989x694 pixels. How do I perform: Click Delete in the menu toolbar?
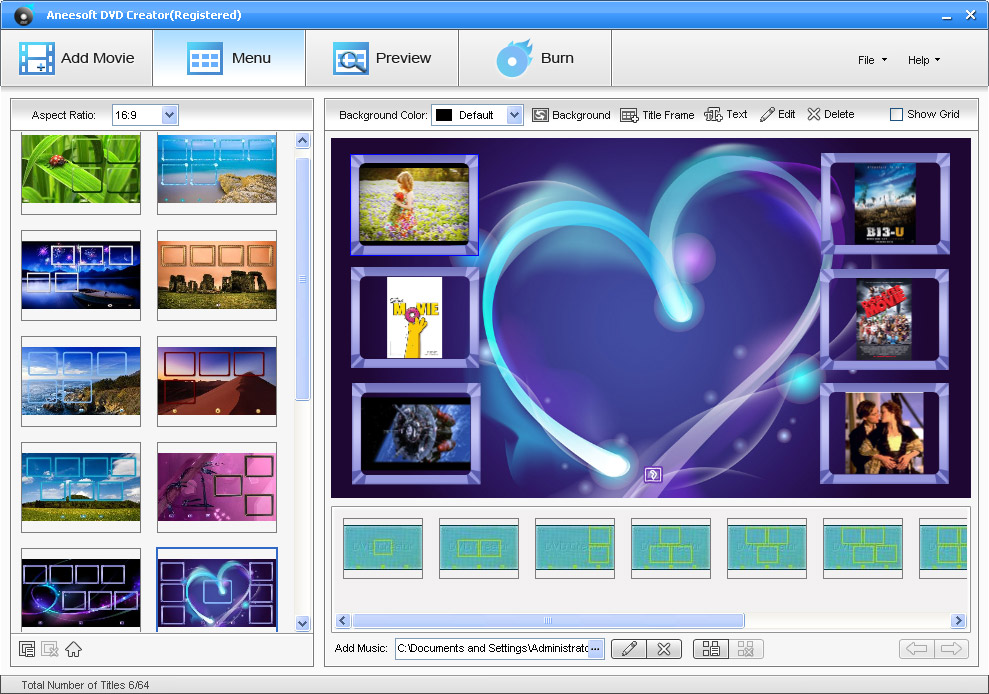click(x=830, y=115)
